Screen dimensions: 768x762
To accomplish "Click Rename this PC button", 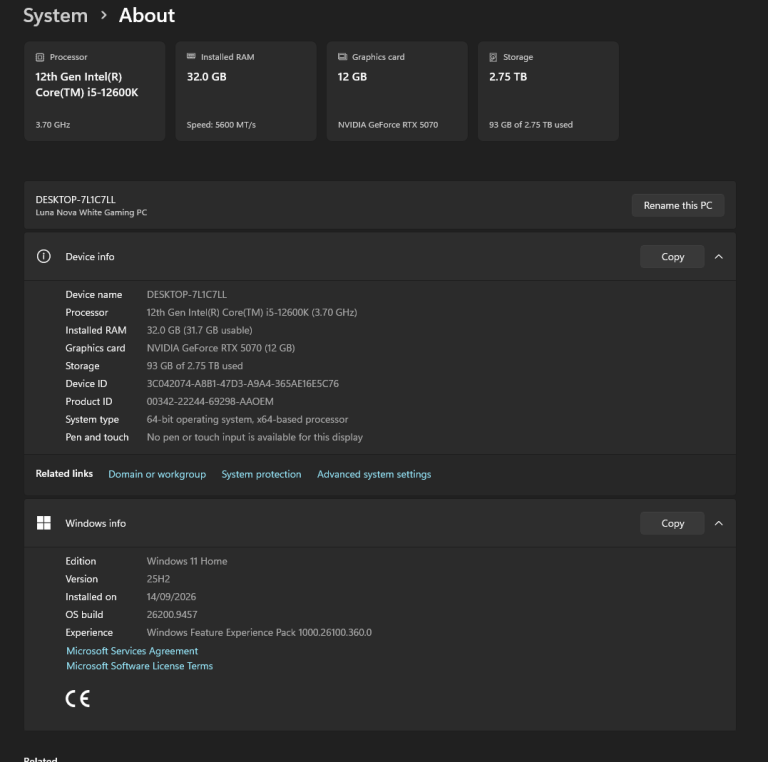I will tap(678, 206).
